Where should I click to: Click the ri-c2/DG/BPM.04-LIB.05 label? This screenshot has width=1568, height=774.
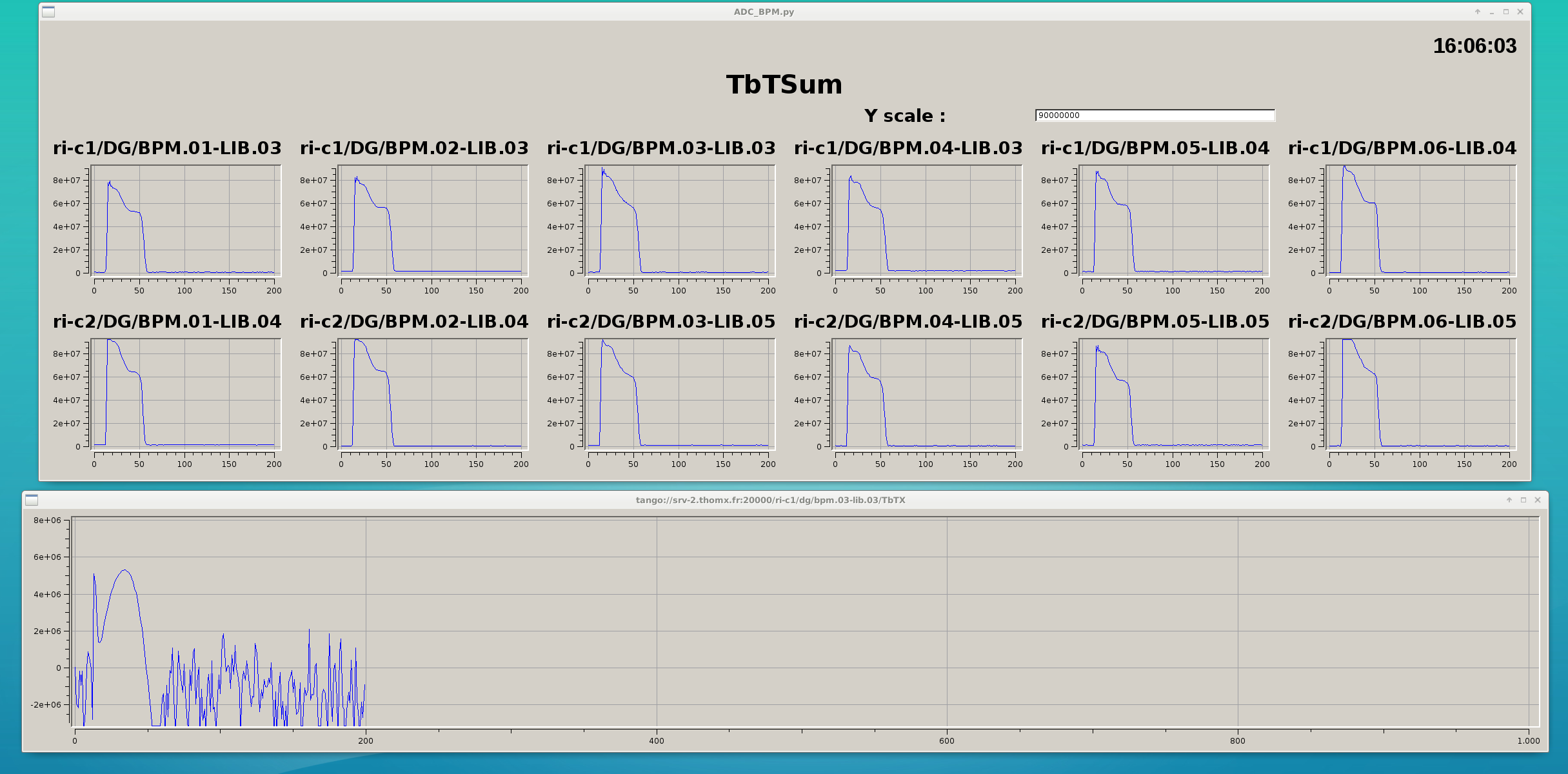click(908, 321)
